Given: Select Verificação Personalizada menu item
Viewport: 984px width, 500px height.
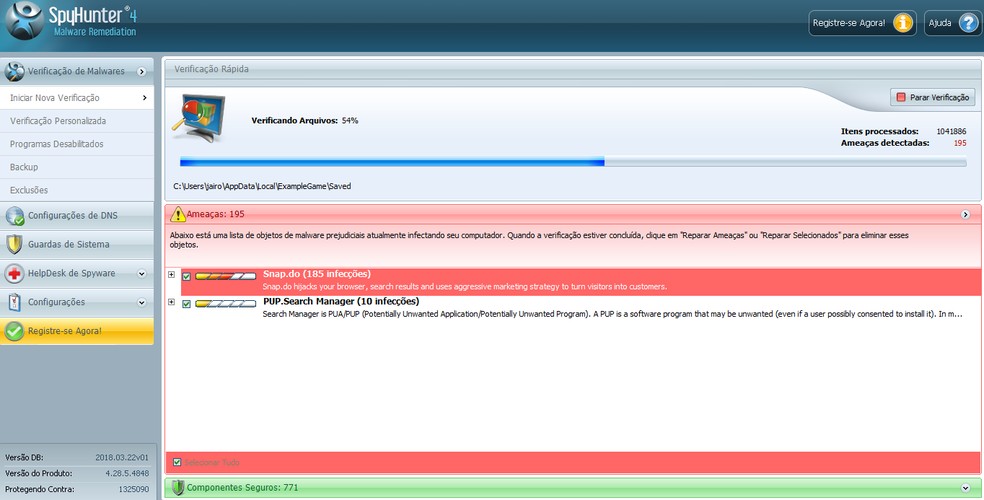Looking at the screenshot, I should click(77, 121).
